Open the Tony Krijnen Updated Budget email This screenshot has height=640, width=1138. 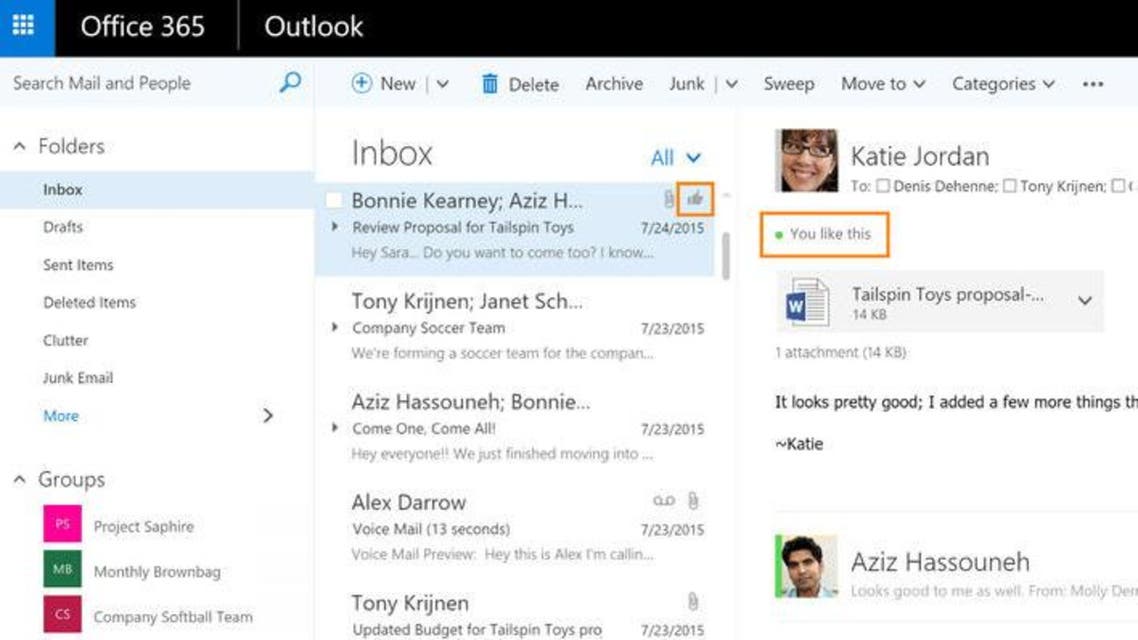(515, 613)
